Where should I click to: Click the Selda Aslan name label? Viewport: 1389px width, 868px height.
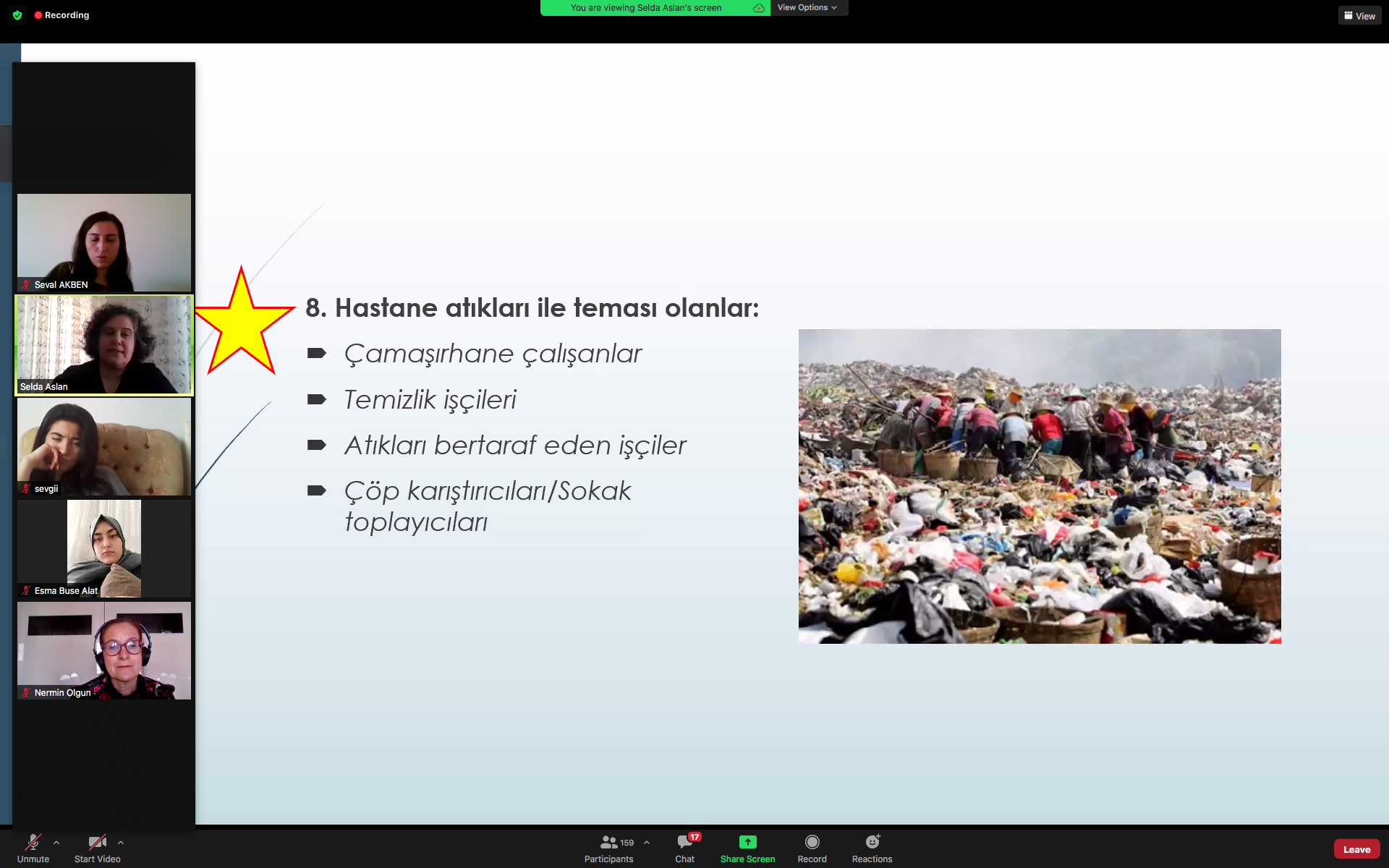click(43, 387)
